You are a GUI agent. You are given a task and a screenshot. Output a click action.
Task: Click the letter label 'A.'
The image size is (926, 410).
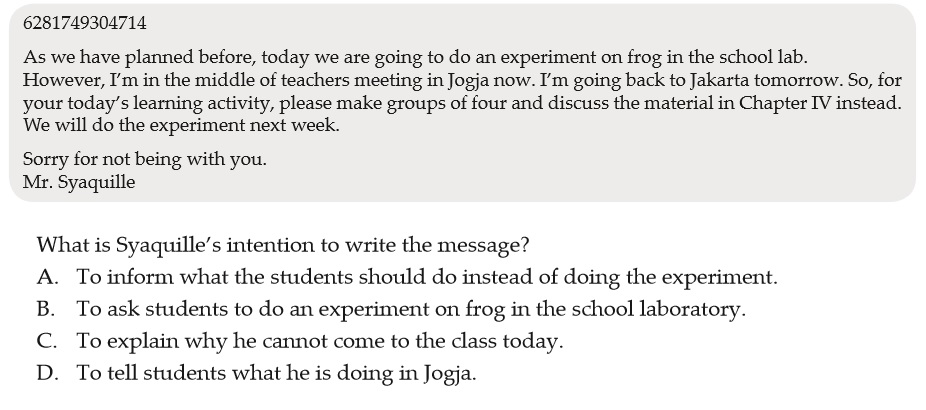47,277
